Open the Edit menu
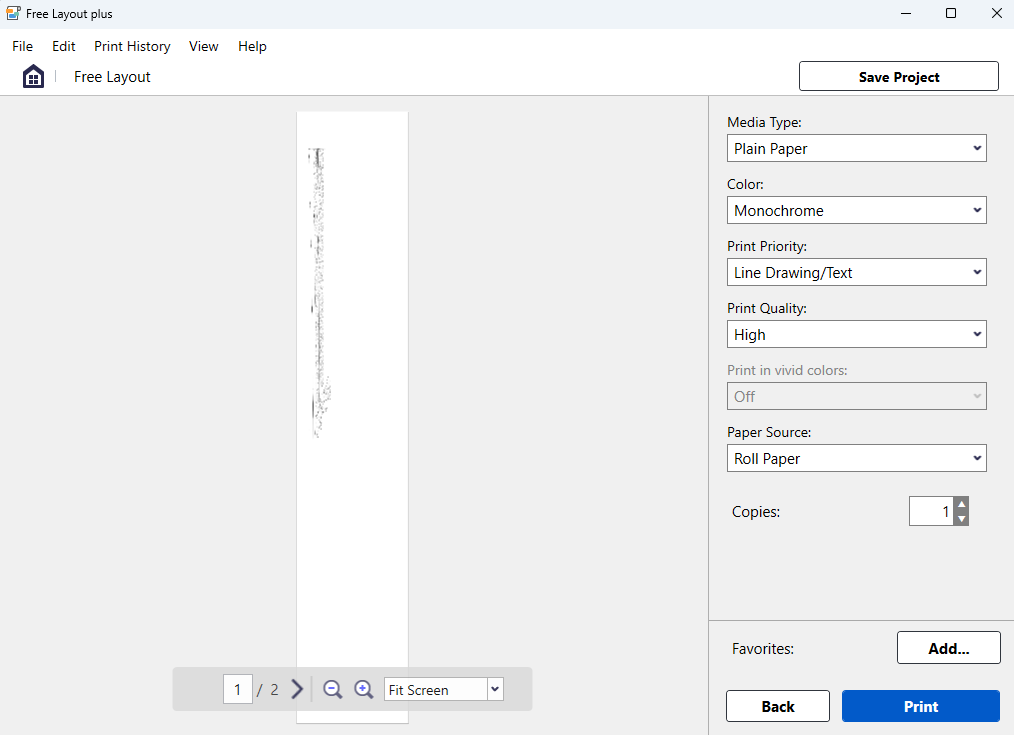 tap(63, 47)
